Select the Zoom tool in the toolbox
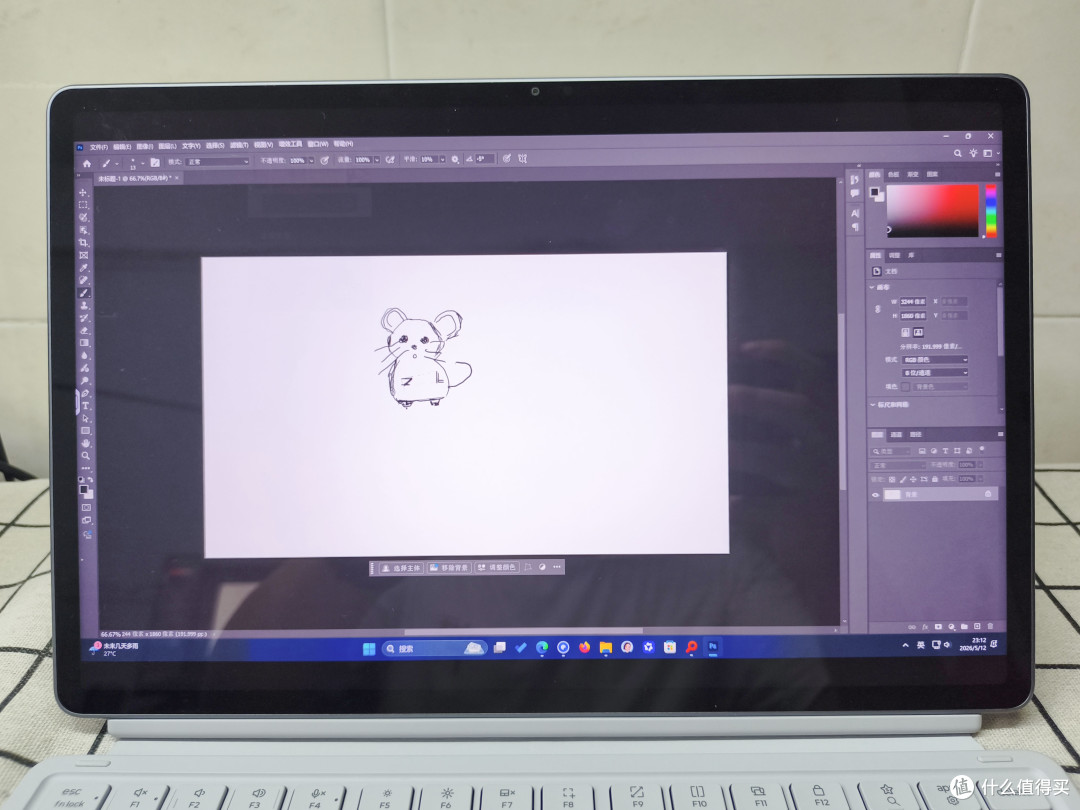The height and width of the screenshot is (810, 1080). 85,455
